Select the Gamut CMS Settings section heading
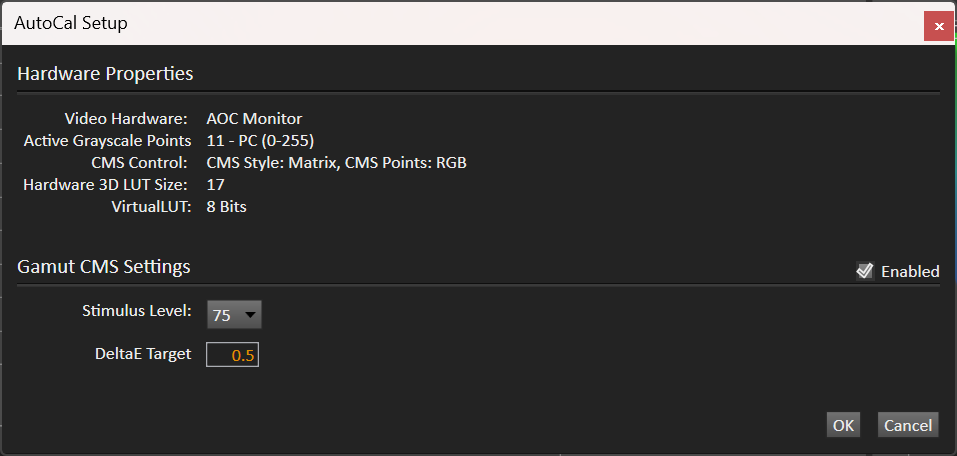957x456 pixels. point(104,267)
